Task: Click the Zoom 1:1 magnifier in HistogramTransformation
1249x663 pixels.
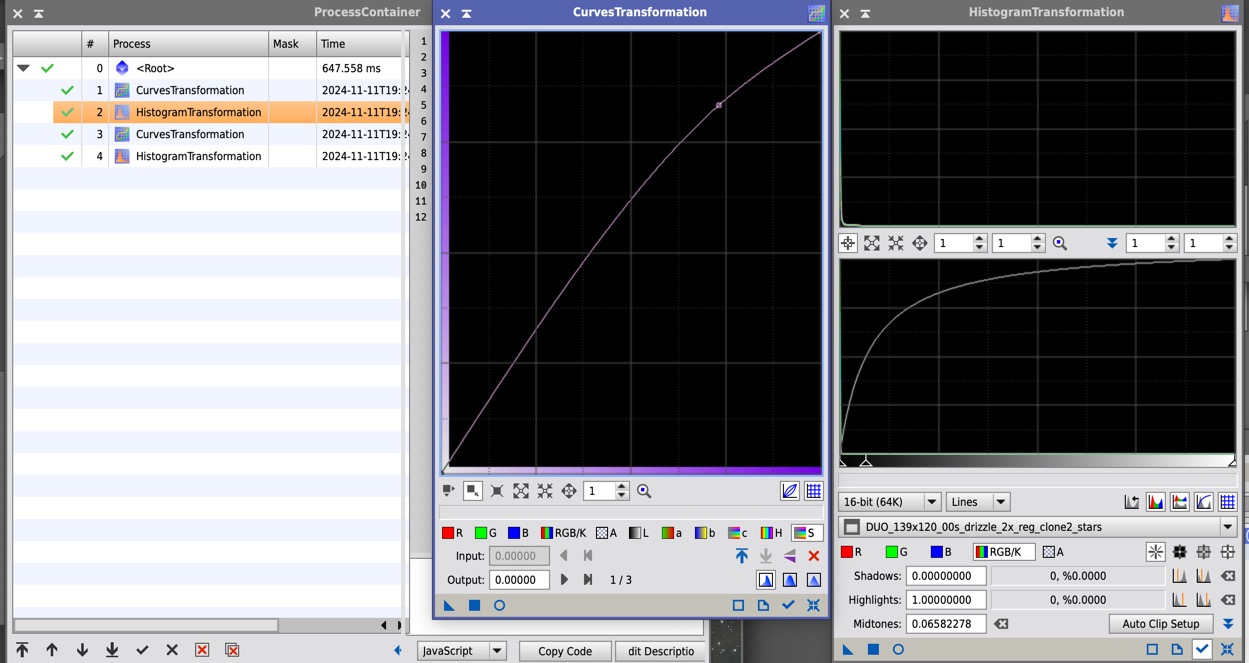Action: tap(1060, 243)
